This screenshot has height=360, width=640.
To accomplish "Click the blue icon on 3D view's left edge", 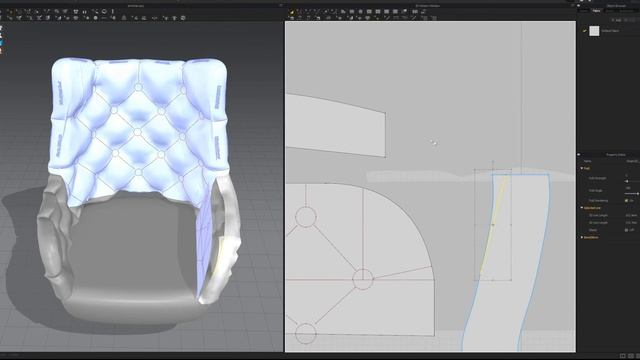I will coord(1,42).
